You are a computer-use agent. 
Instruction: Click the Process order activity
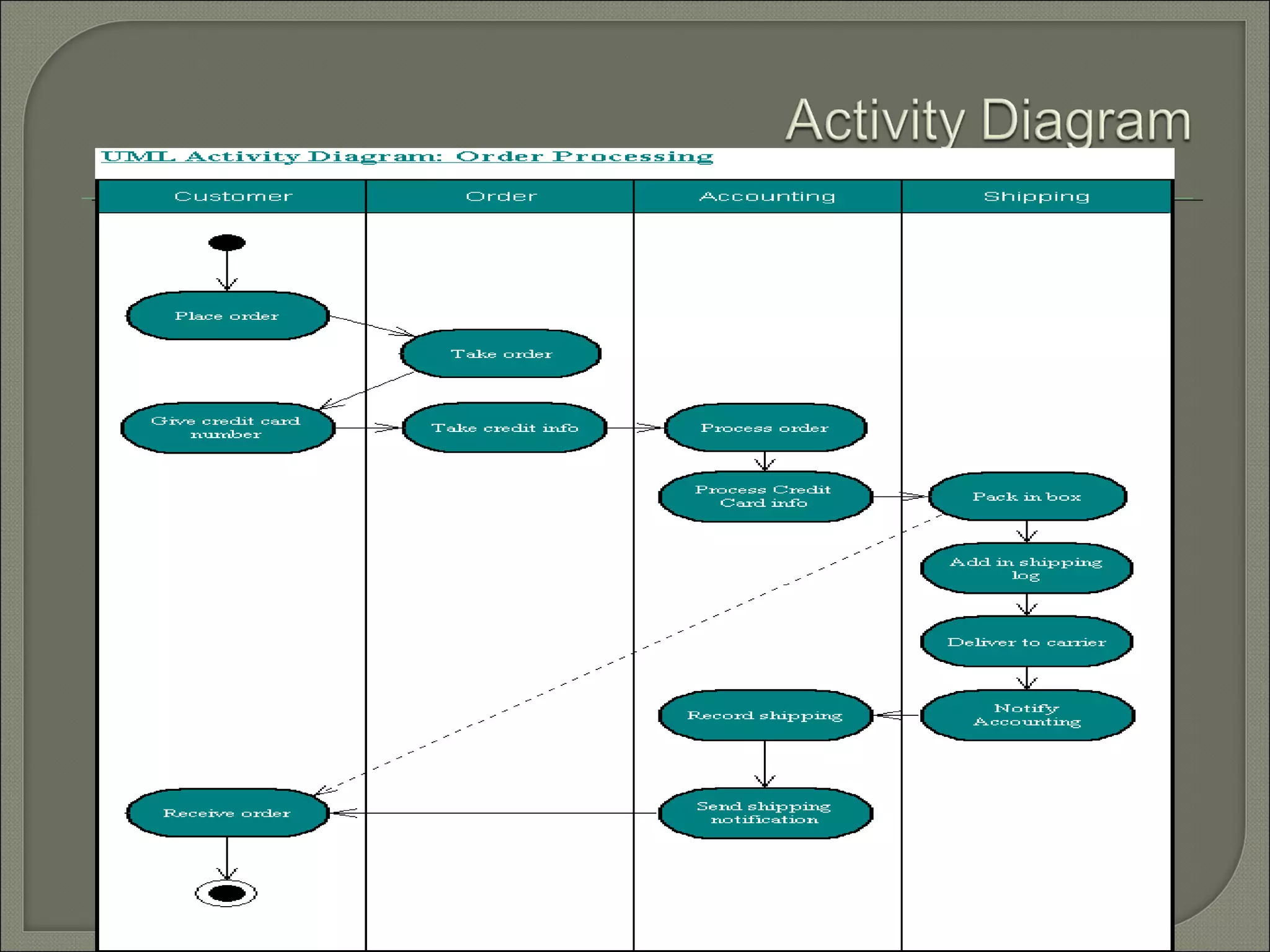pyautogui.click(x=765, y=428)
